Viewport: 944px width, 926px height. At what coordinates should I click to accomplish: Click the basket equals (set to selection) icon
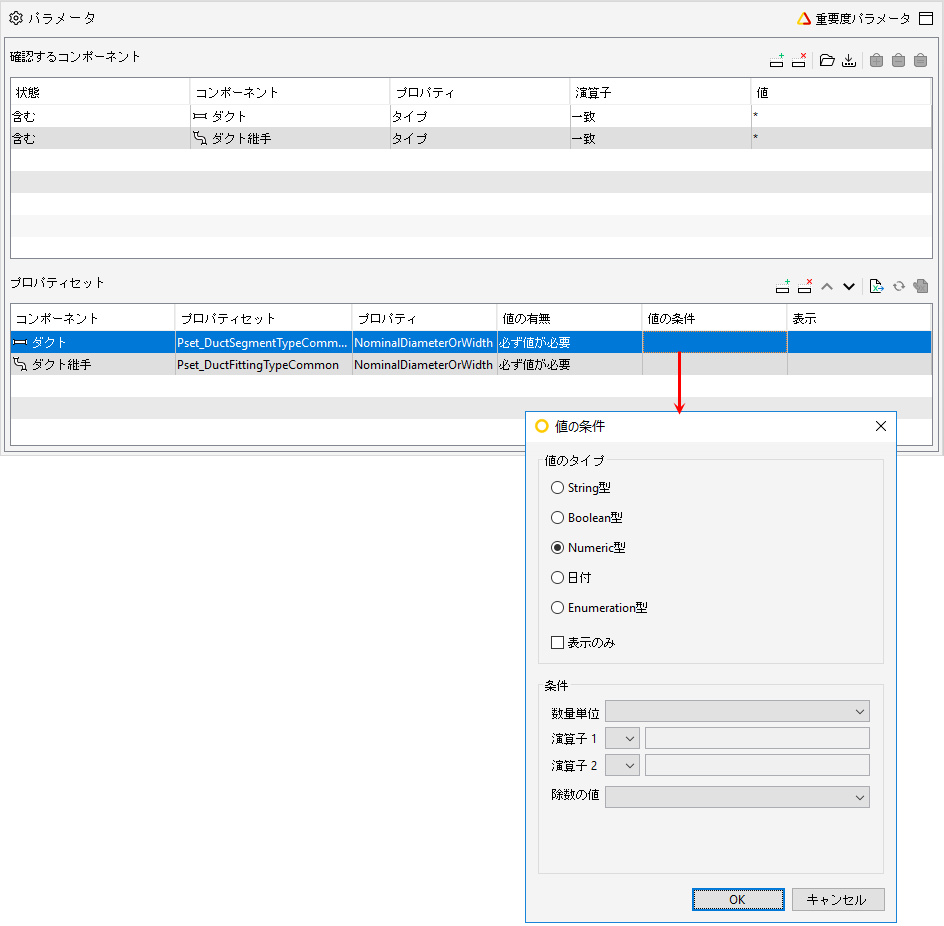921,60
